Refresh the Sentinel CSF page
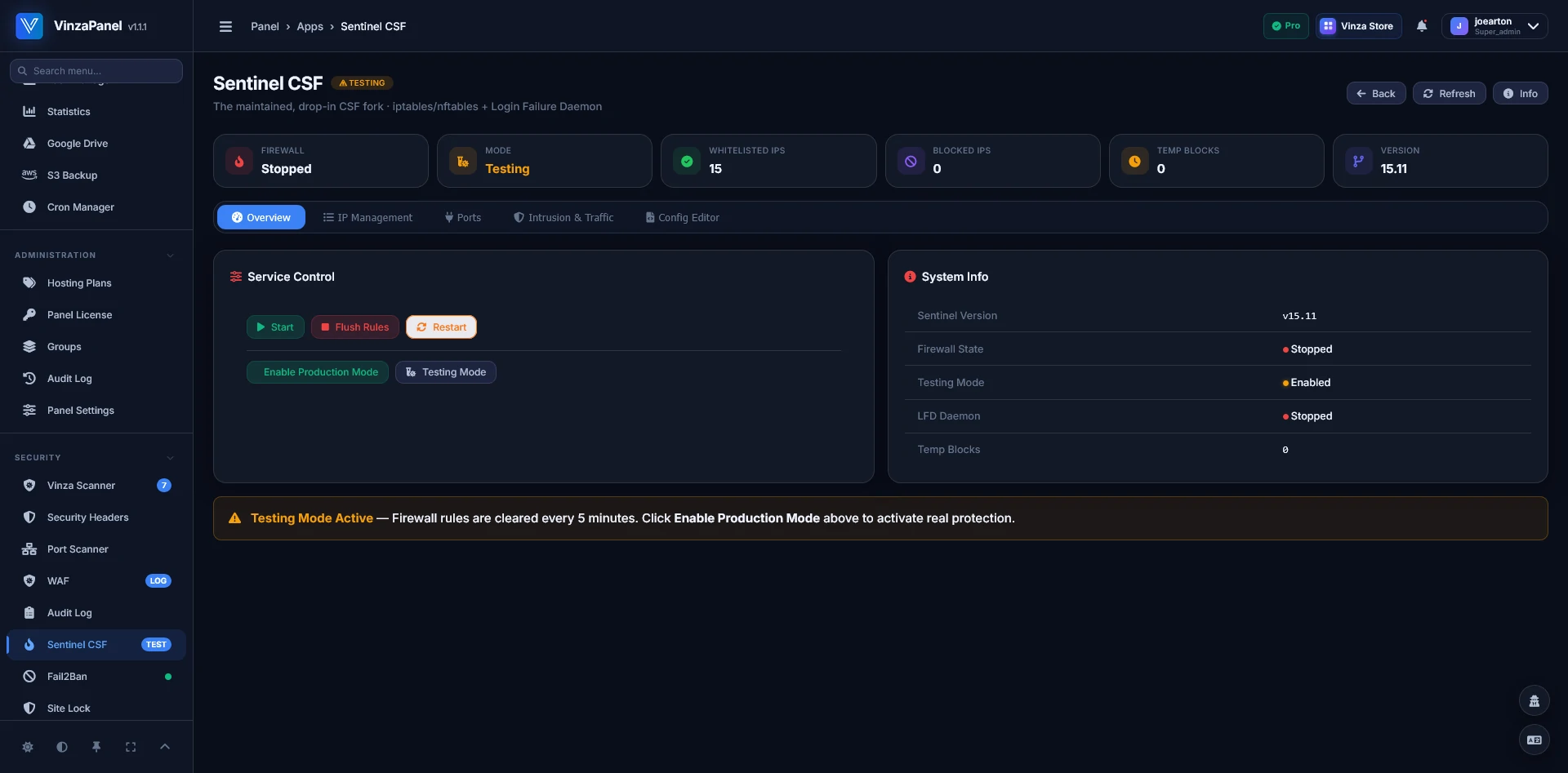1568x773 pixels. tap(1450, 94)
